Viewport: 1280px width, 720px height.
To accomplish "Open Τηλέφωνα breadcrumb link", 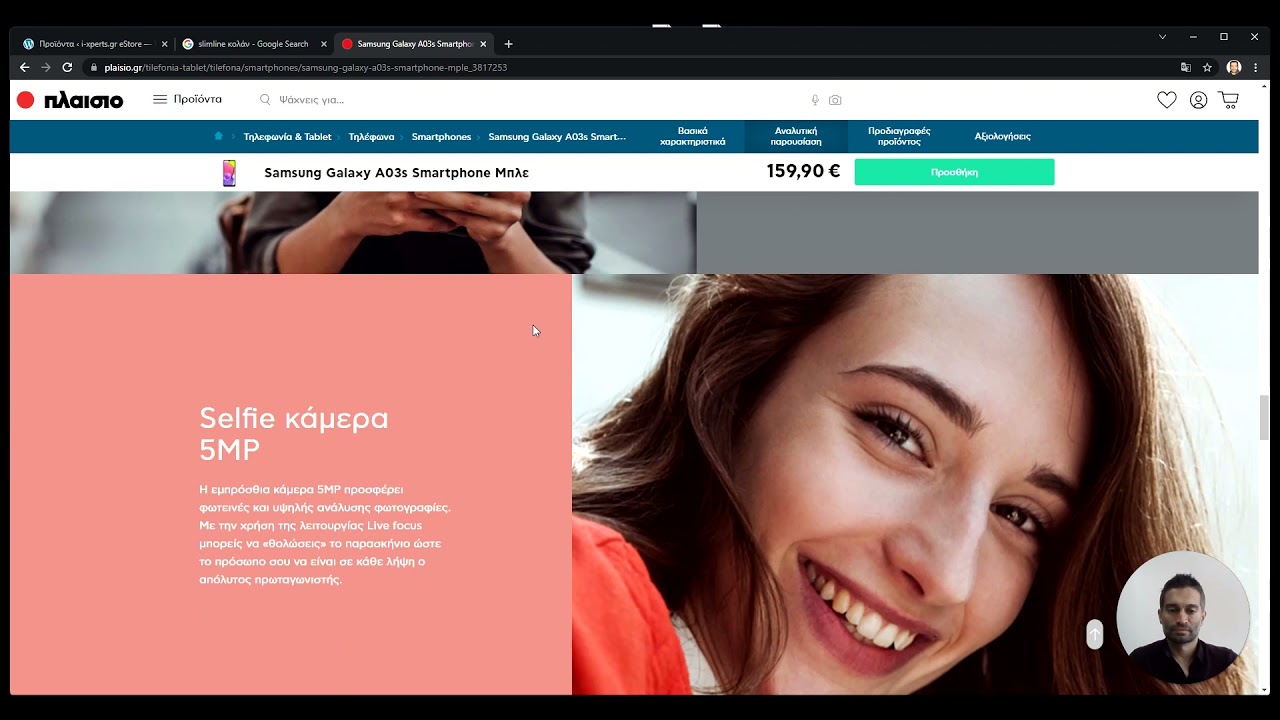I will coord(371,137).
